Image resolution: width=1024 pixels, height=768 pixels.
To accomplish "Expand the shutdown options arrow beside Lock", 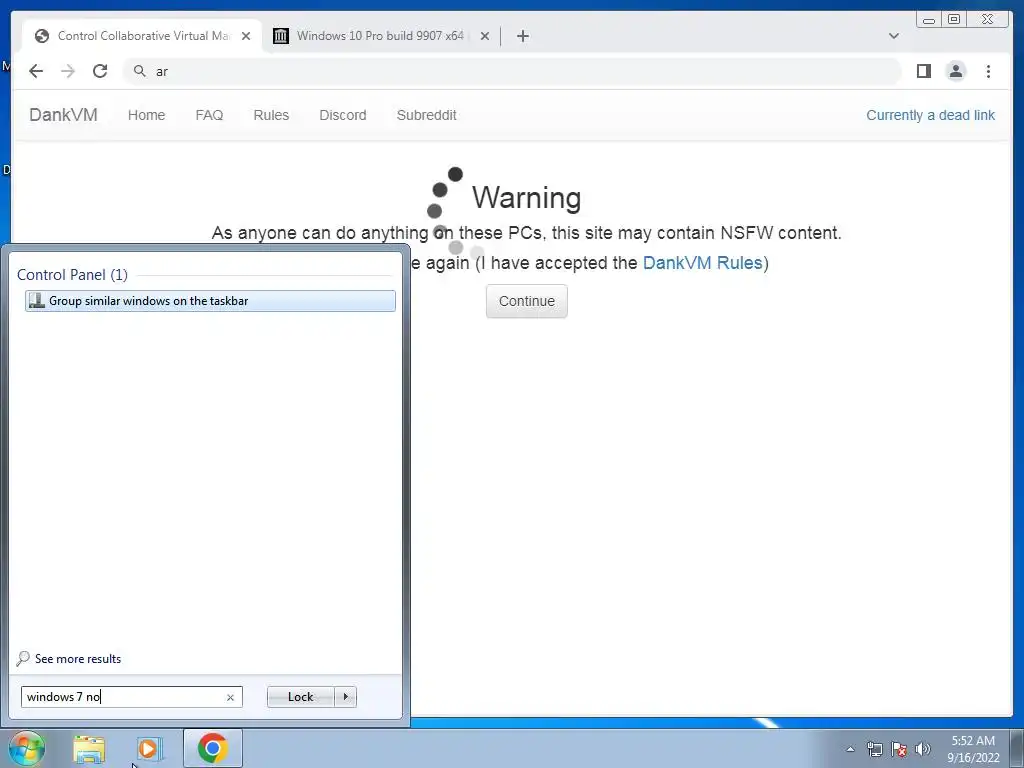I will point(345,697).
